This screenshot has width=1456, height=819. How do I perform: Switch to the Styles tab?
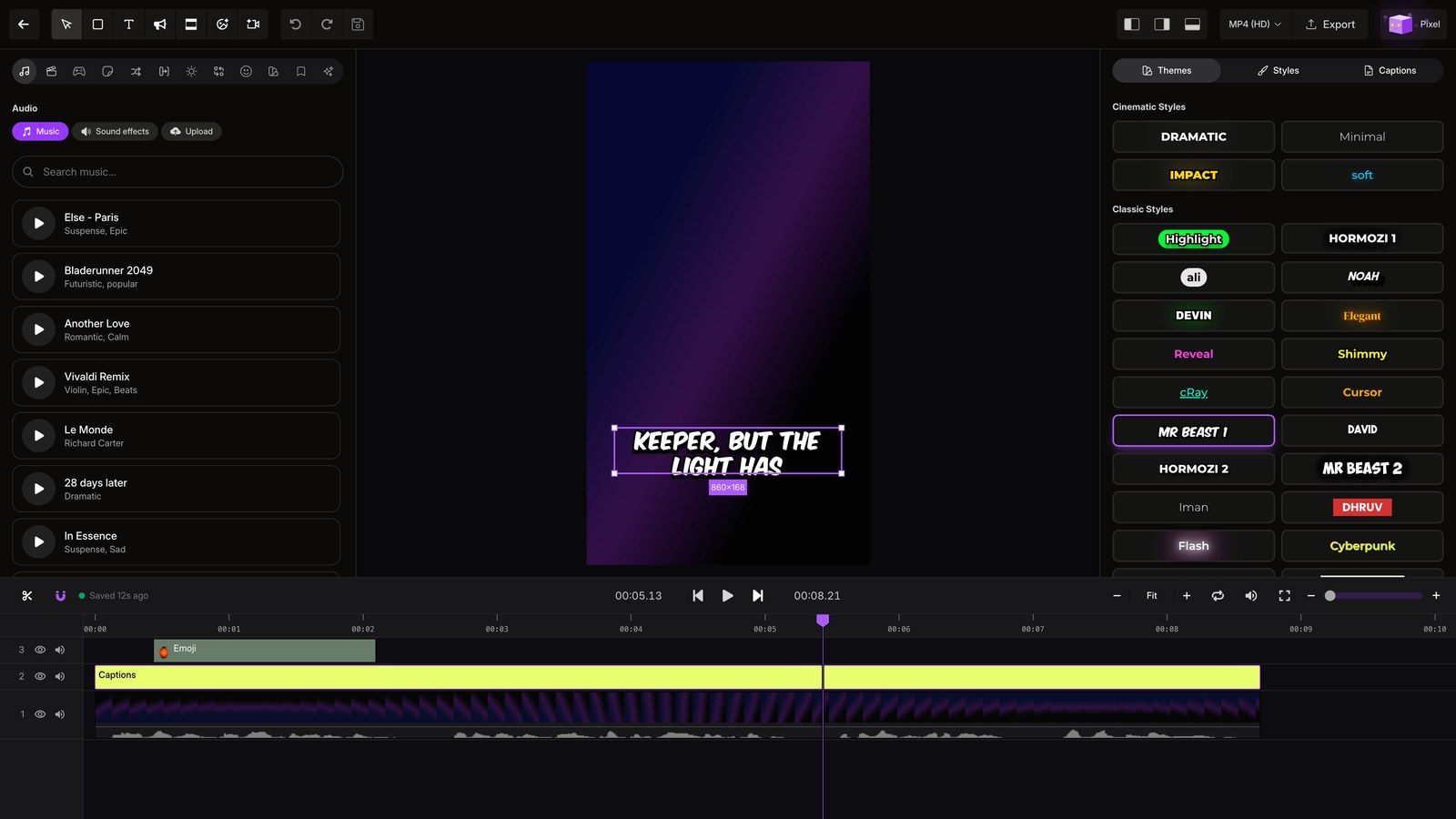tap(1278, 71)
